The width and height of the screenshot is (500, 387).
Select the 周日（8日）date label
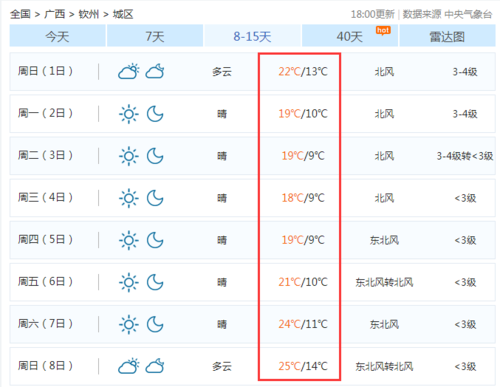point(45,366)
